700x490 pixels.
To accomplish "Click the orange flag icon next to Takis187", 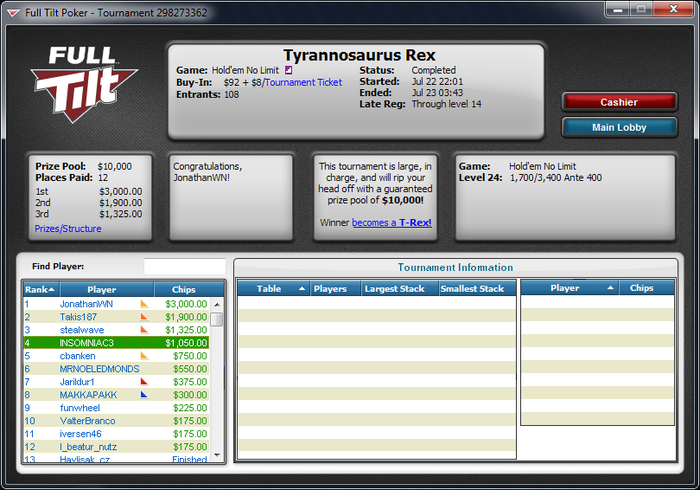I will point(144,317).
